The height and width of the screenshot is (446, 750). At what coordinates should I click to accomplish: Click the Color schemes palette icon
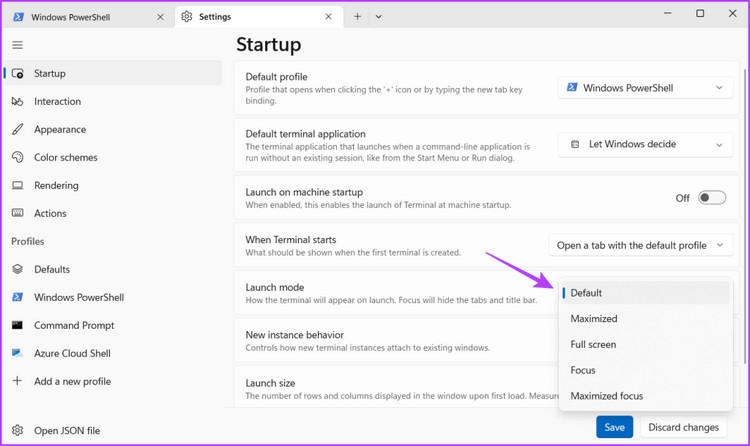tap(18, 157)
